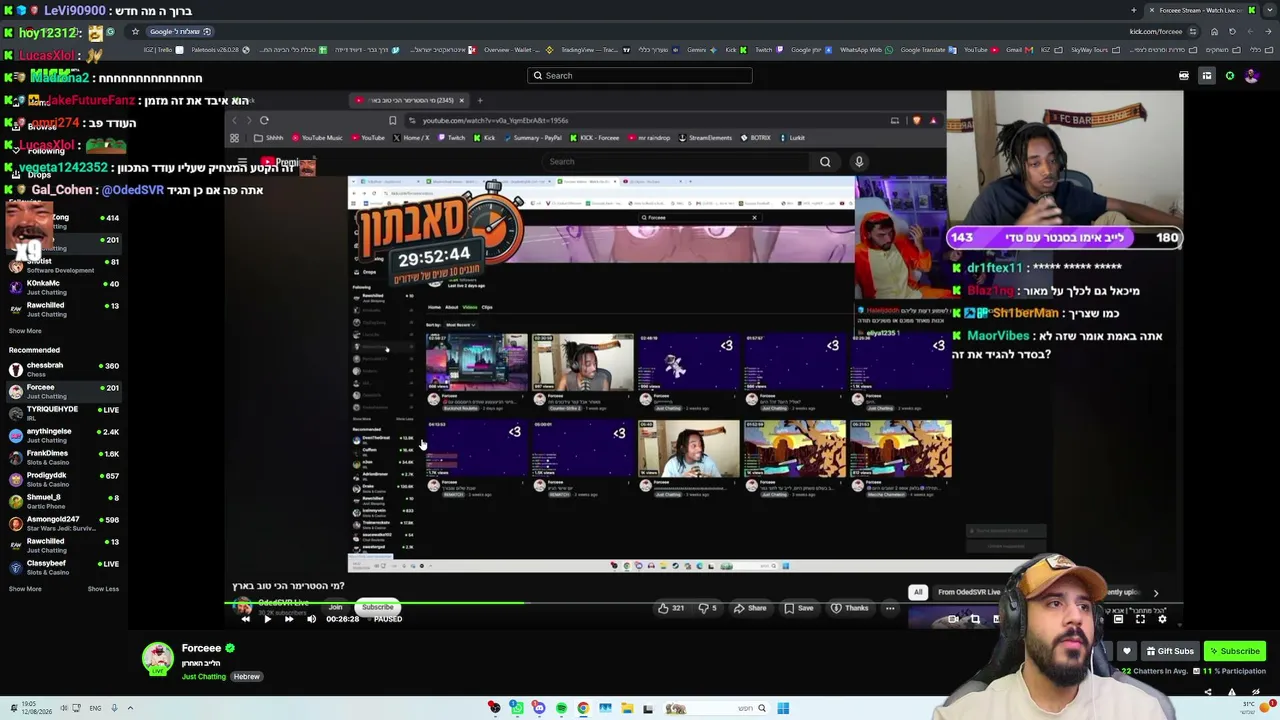The height and width of the screenshot is (720, 1280).
Task: Expand Show More under the Following list
Action: click(x=25, y=331)
